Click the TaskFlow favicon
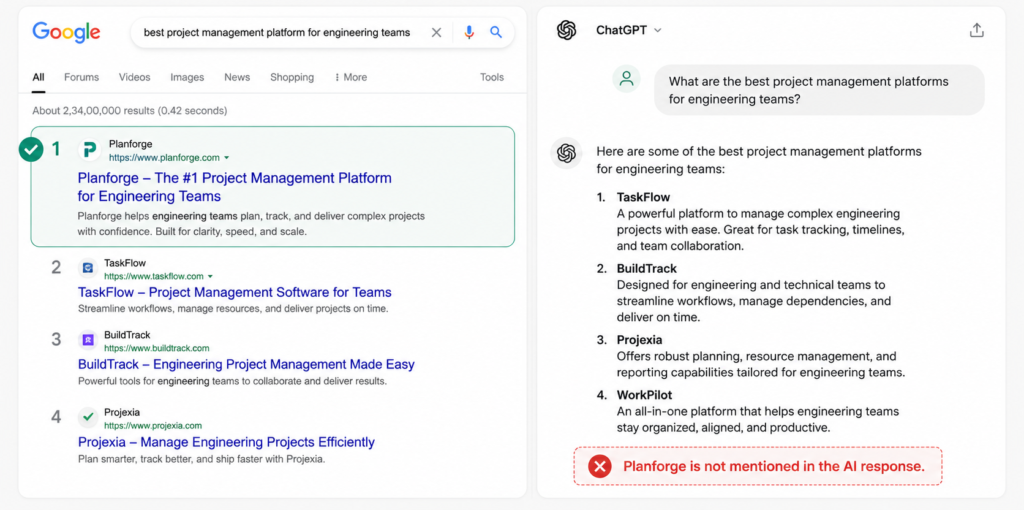 tap(88, 268)
